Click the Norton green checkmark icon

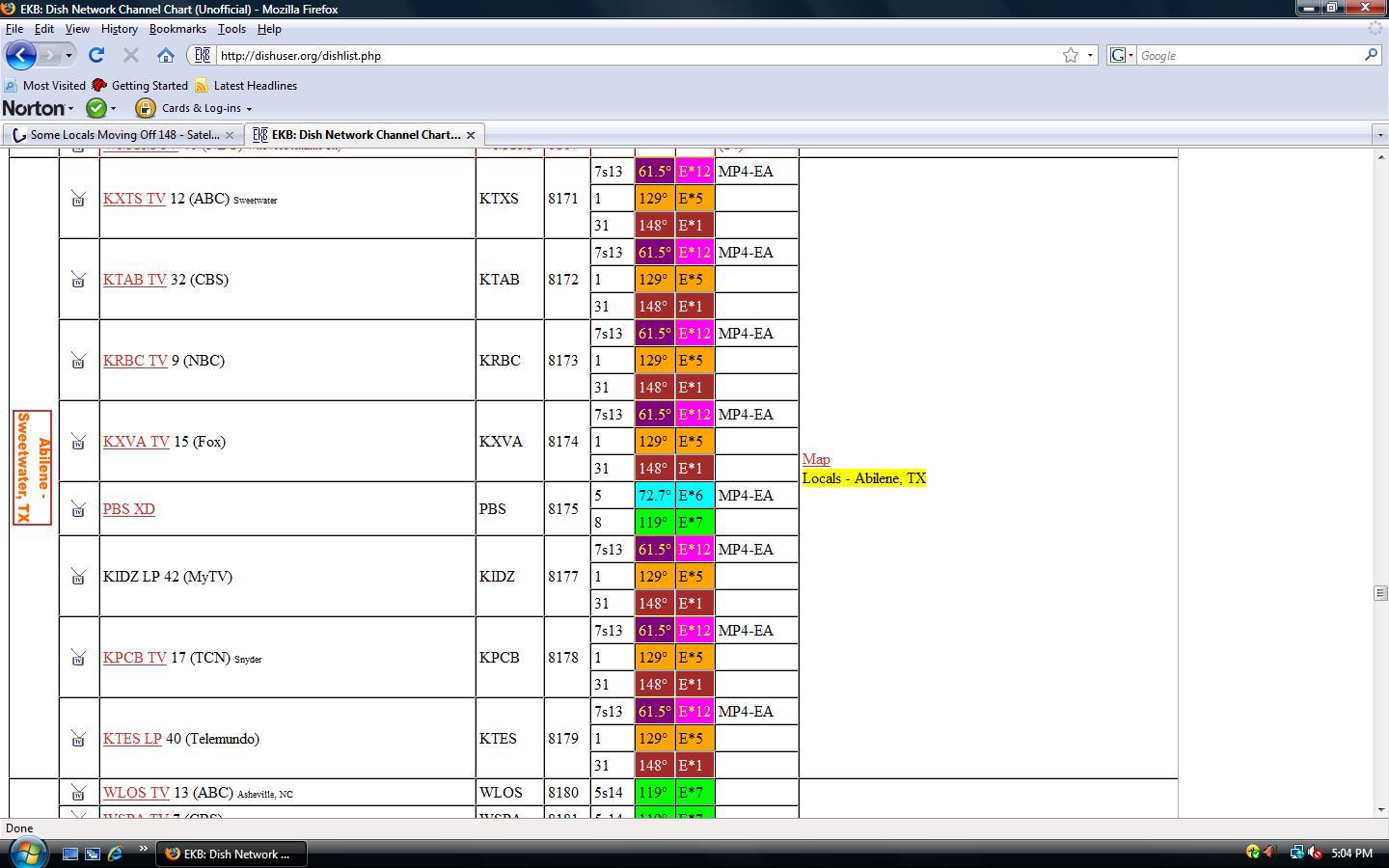[x=96, y=108]
